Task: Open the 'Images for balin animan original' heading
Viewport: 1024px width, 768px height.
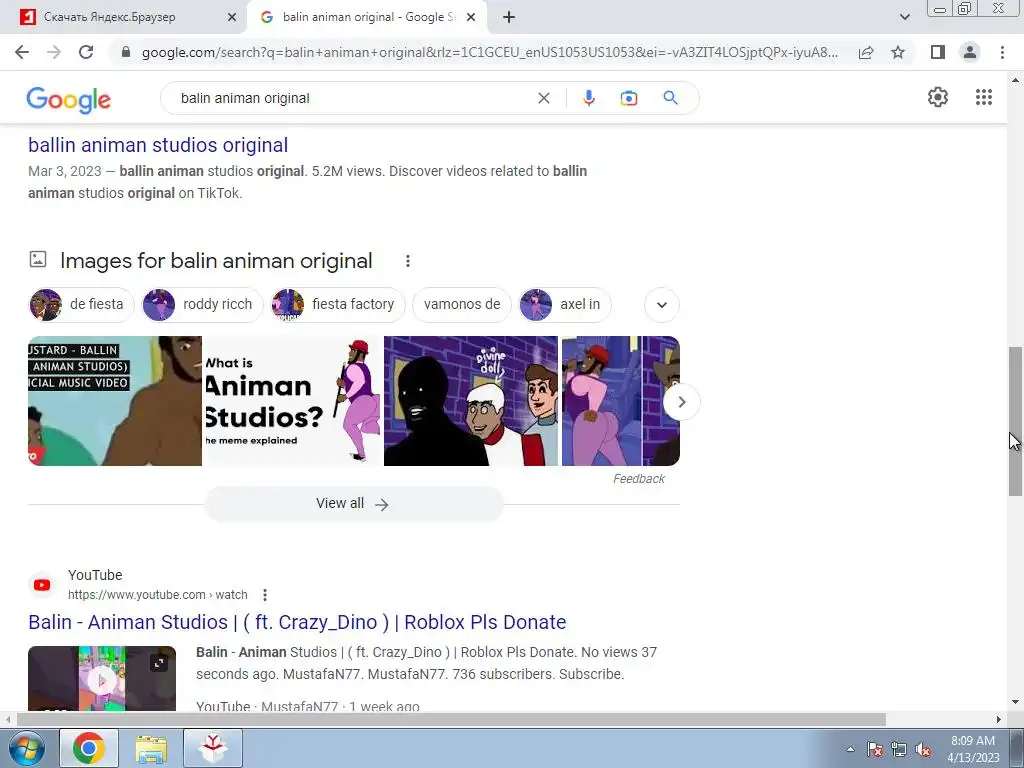Action: coord(216,261)
